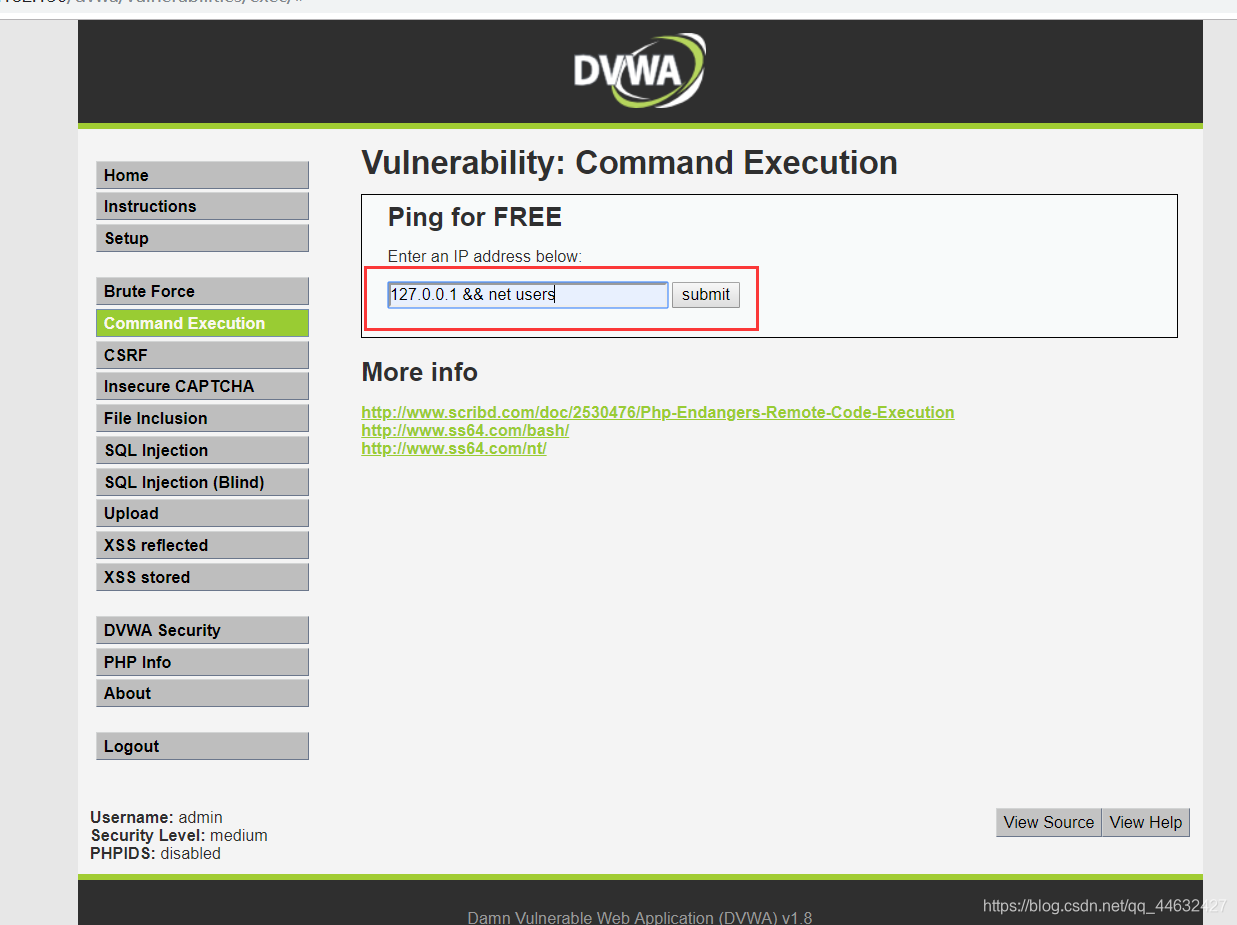Viewport: 1237px width, 925px height.
Task: Go to the Upload page
Action: pos(202,513)
